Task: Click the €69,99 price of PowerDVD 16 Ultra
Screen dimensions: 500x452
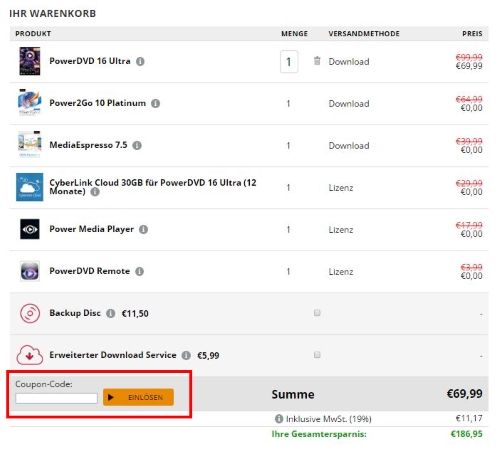Action: (469, 66)
